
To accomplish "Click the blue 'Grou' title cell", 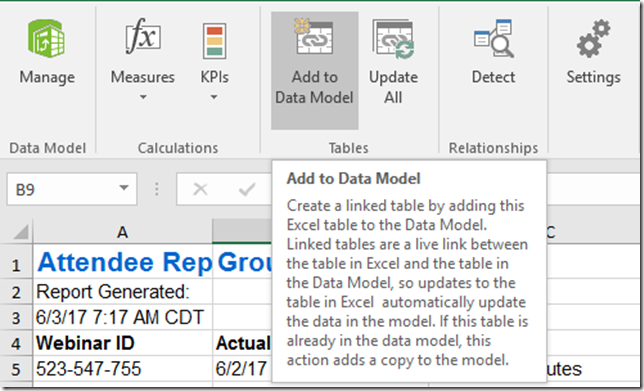I will (x=242, y=262).
